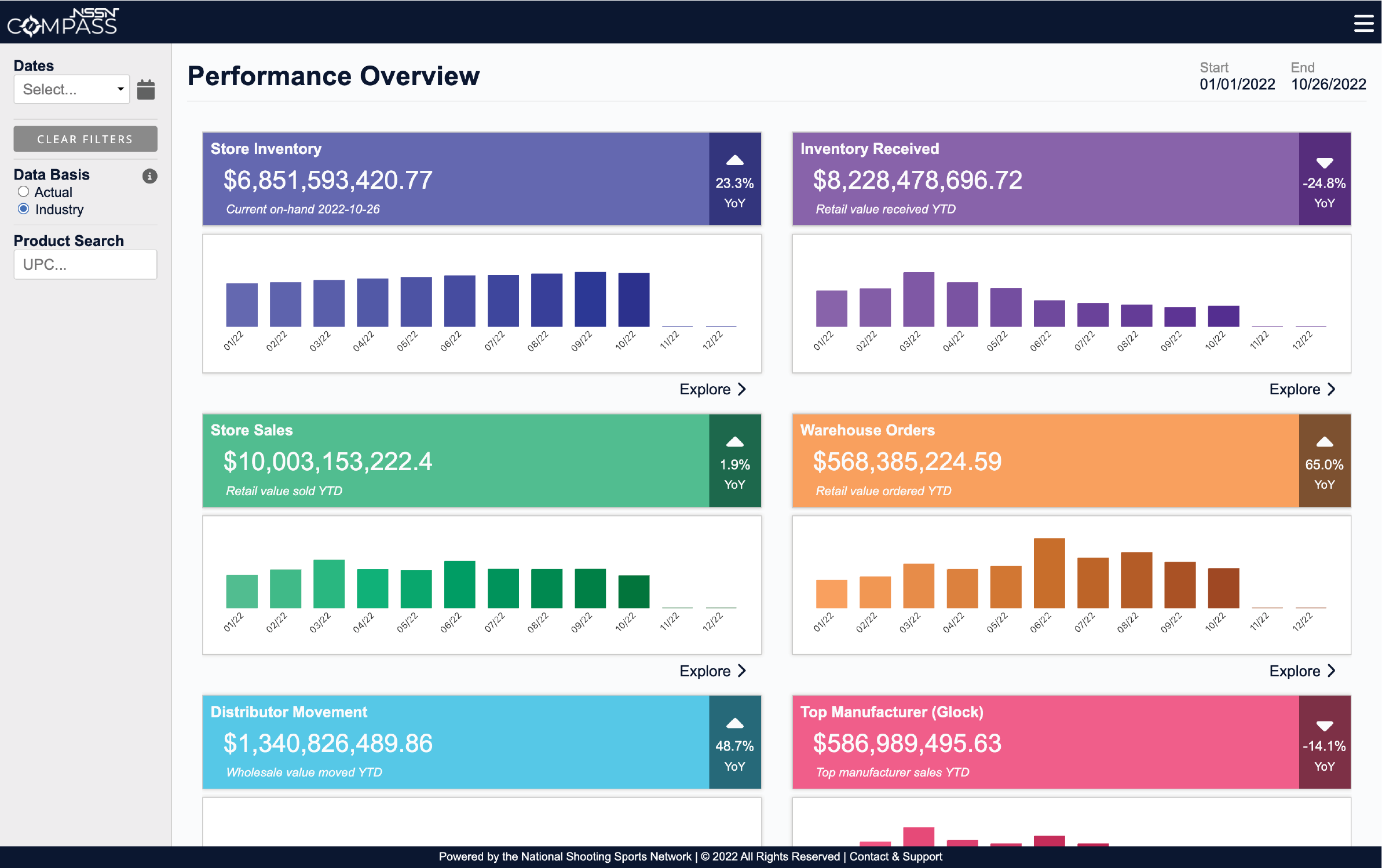Click the Clear Filters button
Viewport: 1382px width, 868px height.
[85, 139]
